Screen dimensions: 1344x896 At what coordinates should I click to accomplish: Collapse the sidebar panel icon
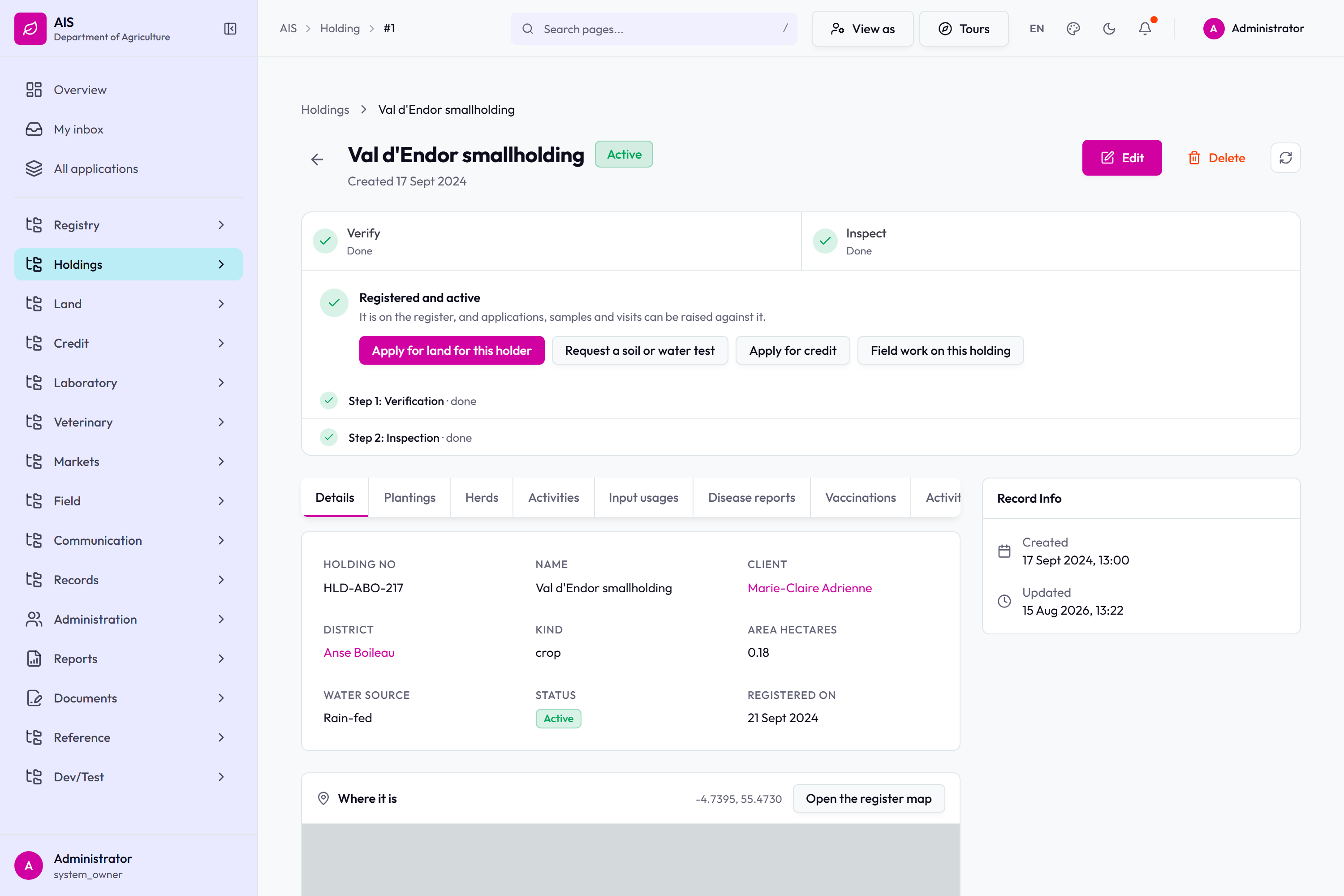(230, 29)
